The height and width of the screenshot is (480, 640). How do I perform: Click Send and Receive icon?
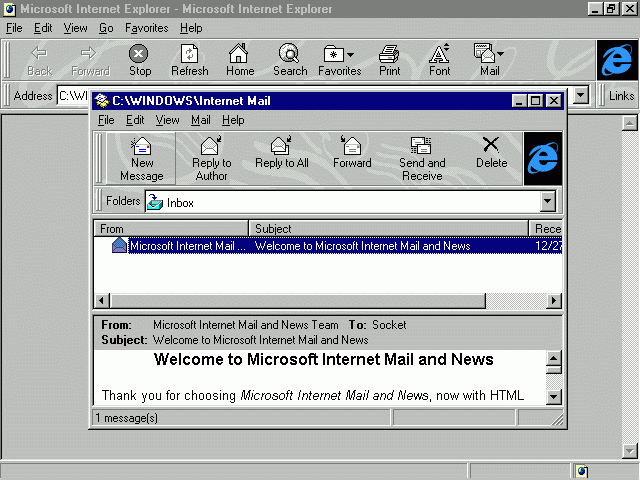click(421, 145)
